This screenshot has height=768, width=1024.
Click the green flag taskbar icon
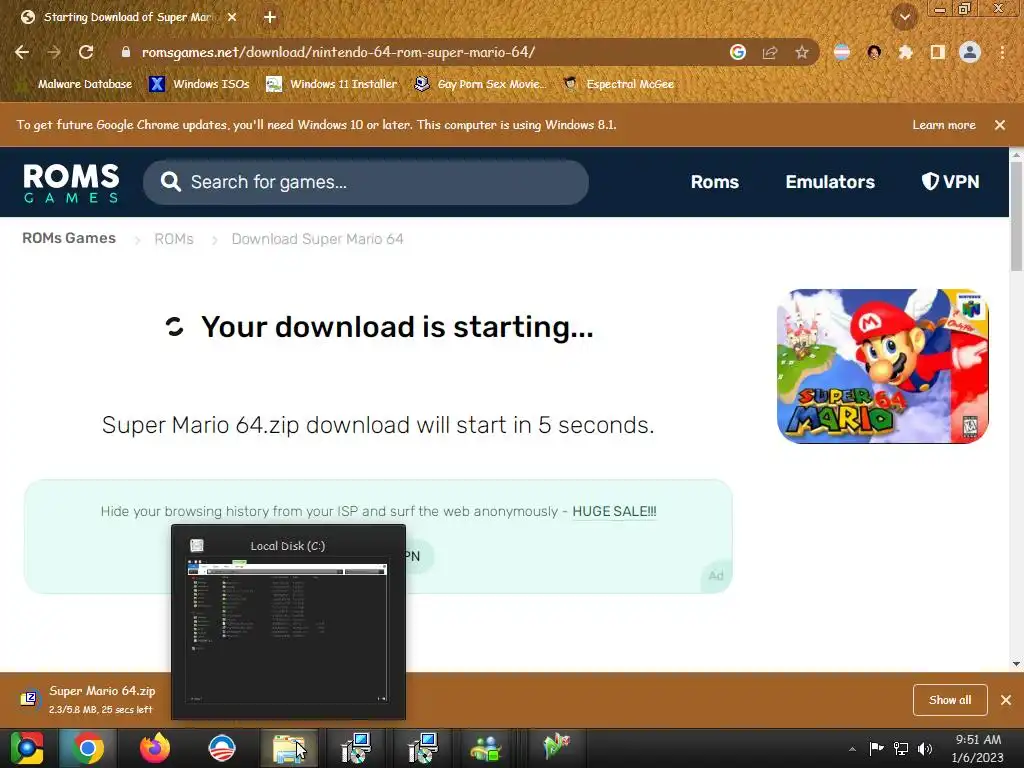(556, 747)
